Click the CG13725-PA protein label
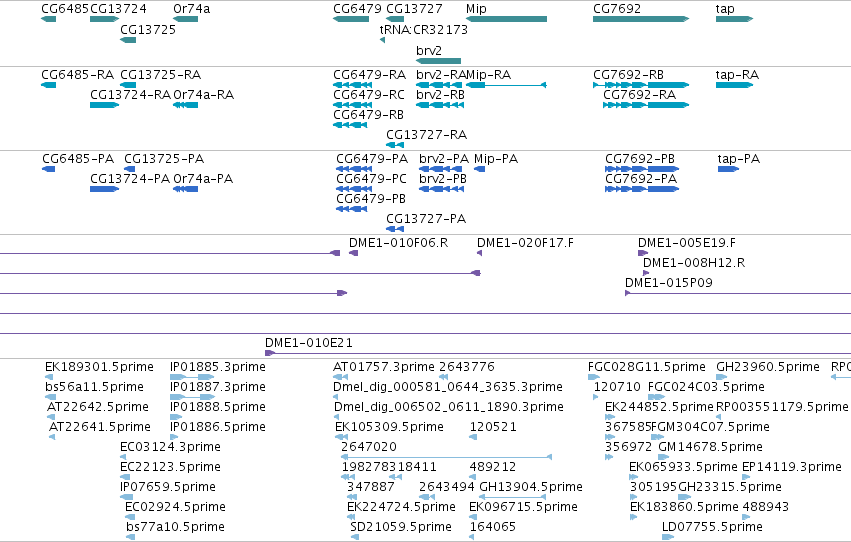The width and height of the screenshot is (851, 542). pos(164,158)
